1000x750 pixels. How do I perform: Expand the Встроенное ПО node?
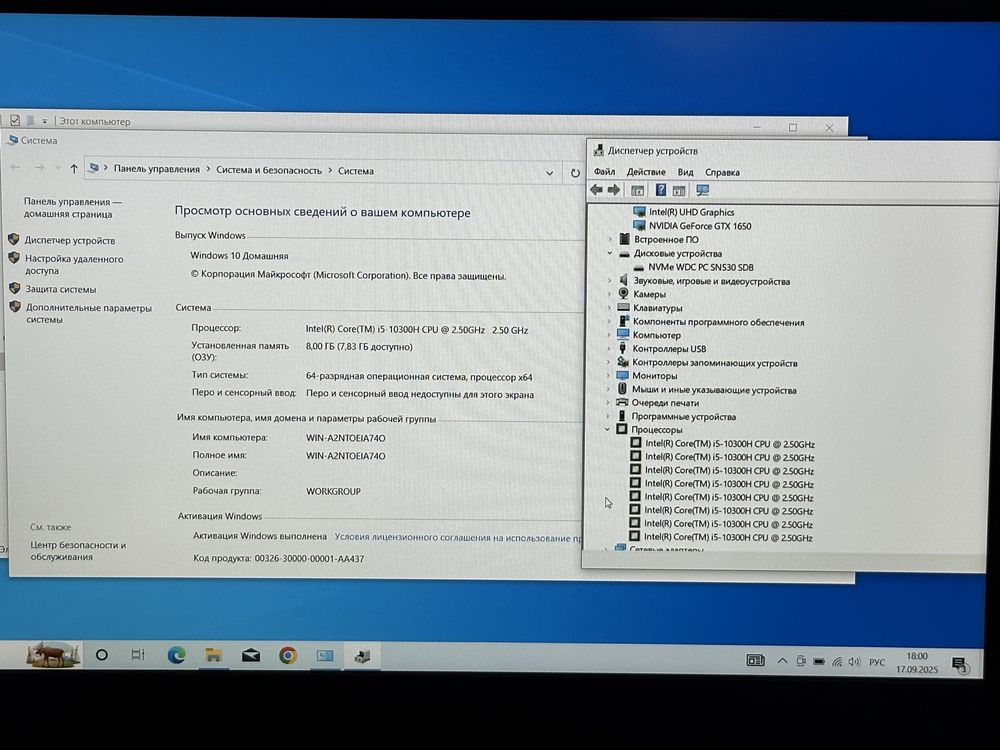[610, 240]
